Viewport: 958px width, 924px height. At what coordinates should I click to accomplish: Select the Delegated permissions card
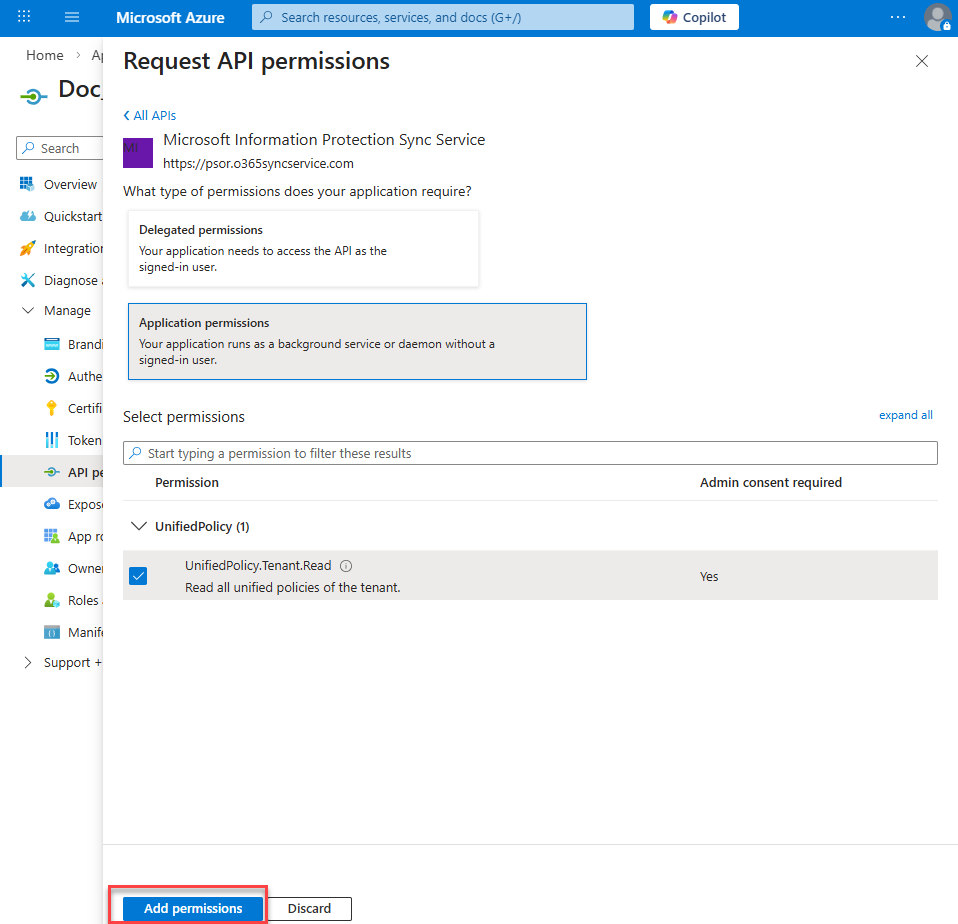pyautogui.click(x=303, y=248)
